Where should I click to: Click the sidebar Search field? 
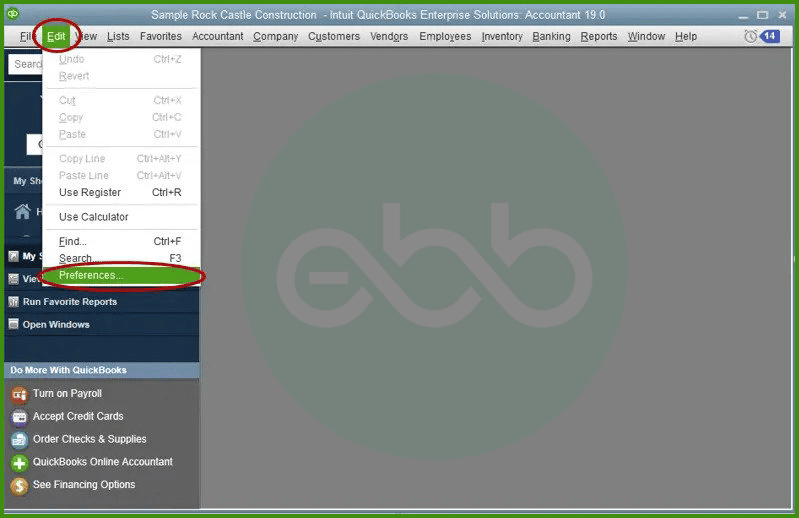click(25, 64)
